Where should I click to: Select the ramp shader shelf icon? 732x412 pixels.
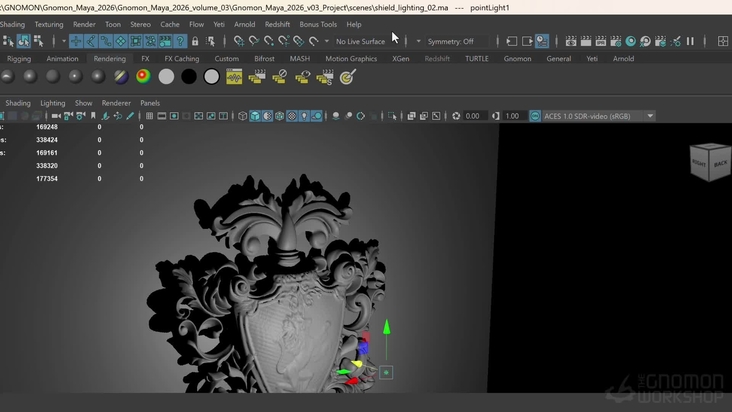tap(143, 77)
